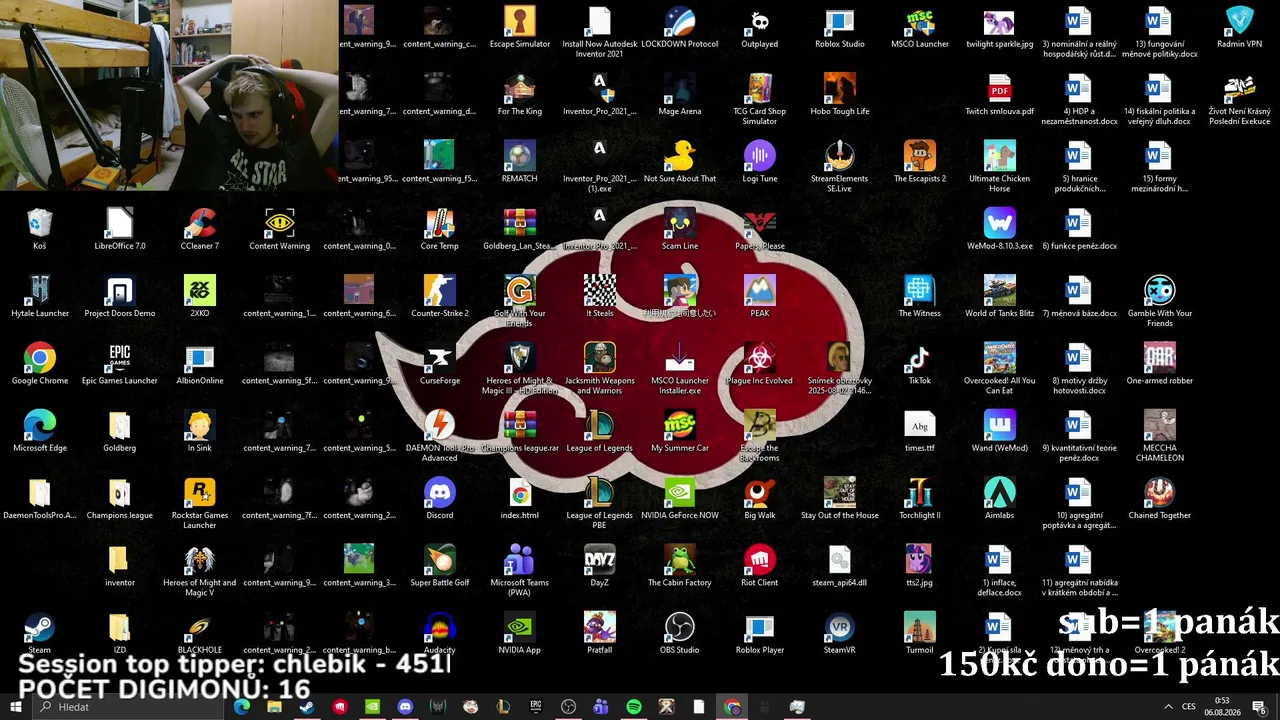Image resolution: width=1280 pixels, height=720 pixels.
Task: Open Project Doors Demo shortcut
Action: pyautogui.click(x=119, y=290)
